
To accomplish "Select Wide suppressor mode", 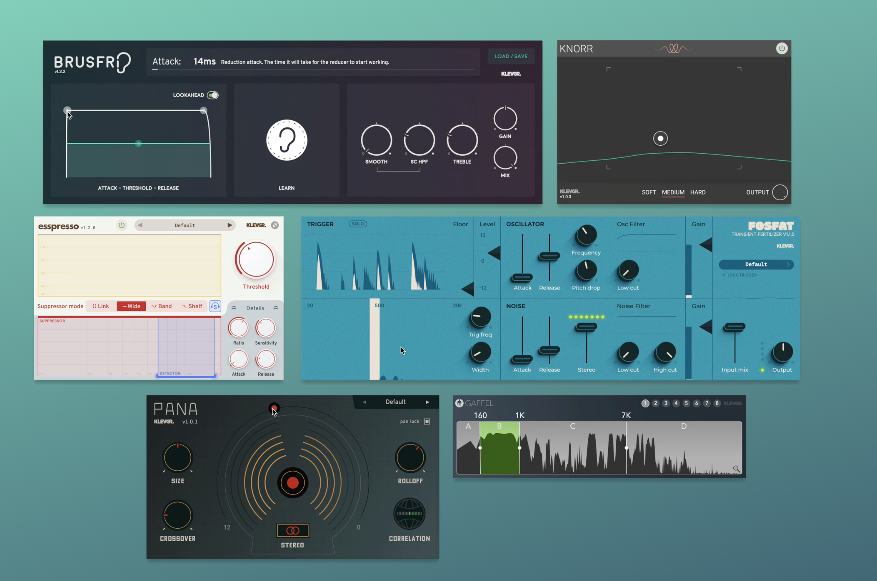I will pyautogui.click(x=130, y=306).
